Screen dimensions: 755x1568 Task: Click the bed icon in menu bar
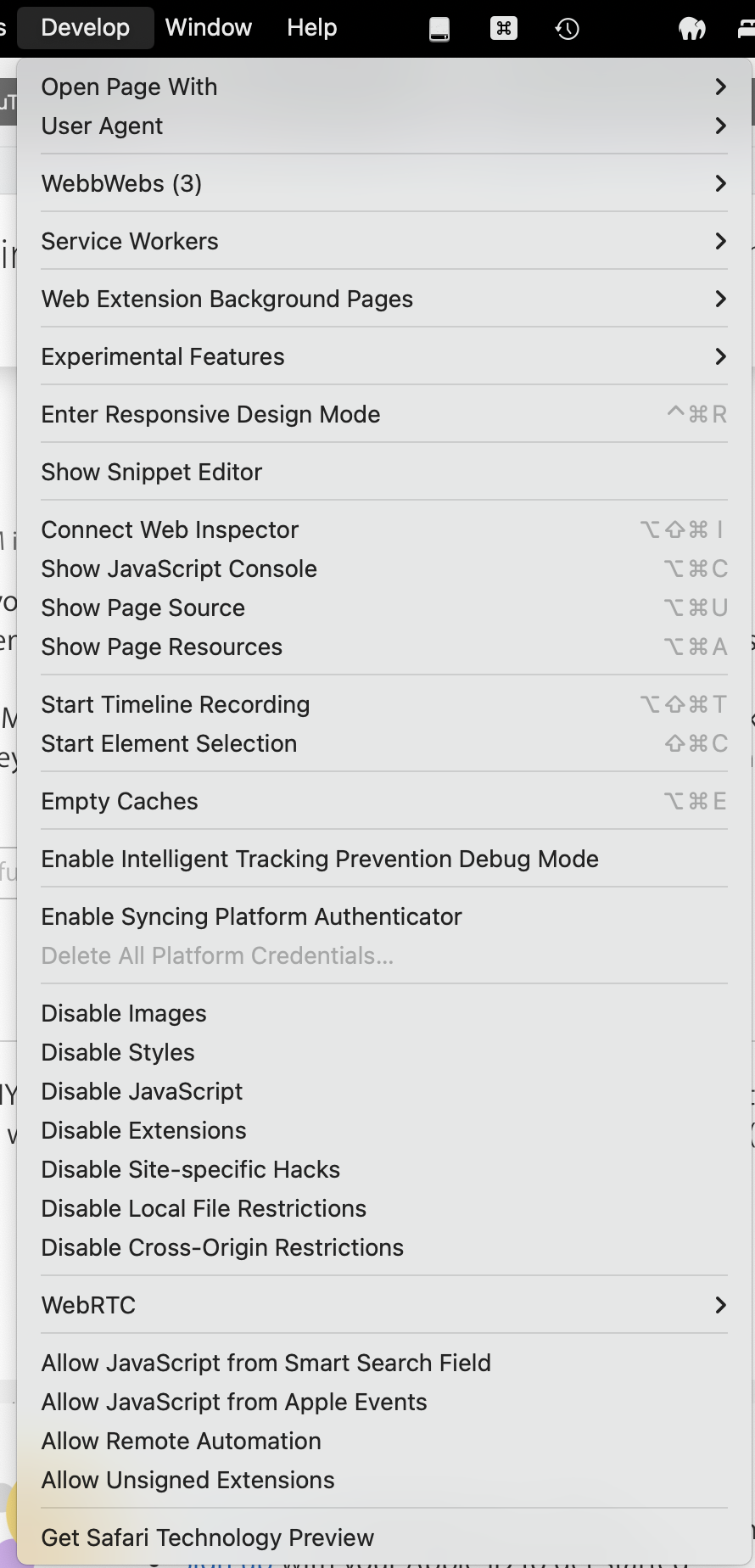(x=747, y=29)
